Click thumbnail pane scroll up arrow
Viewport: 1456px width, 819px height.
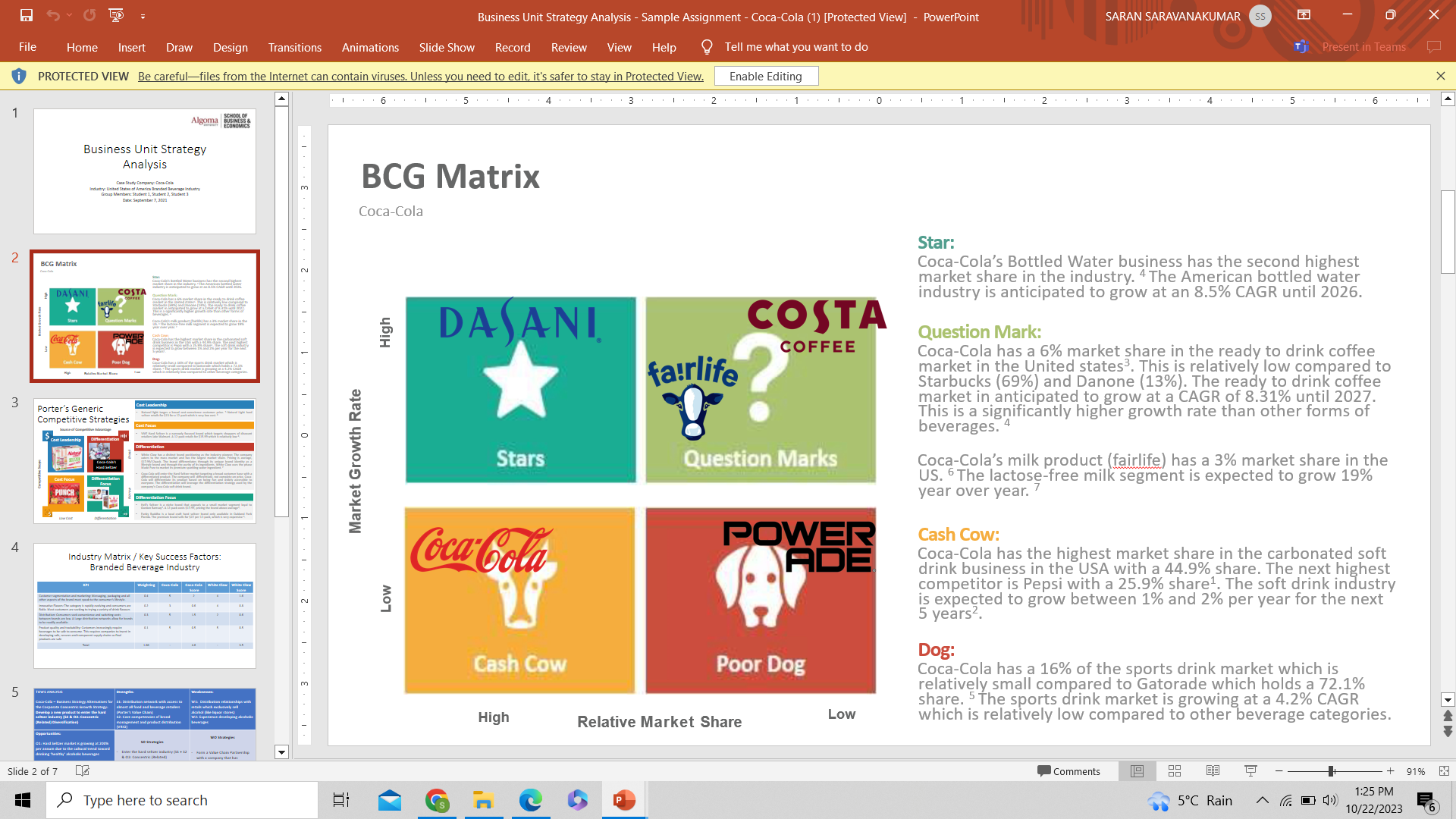coord(281,99)
